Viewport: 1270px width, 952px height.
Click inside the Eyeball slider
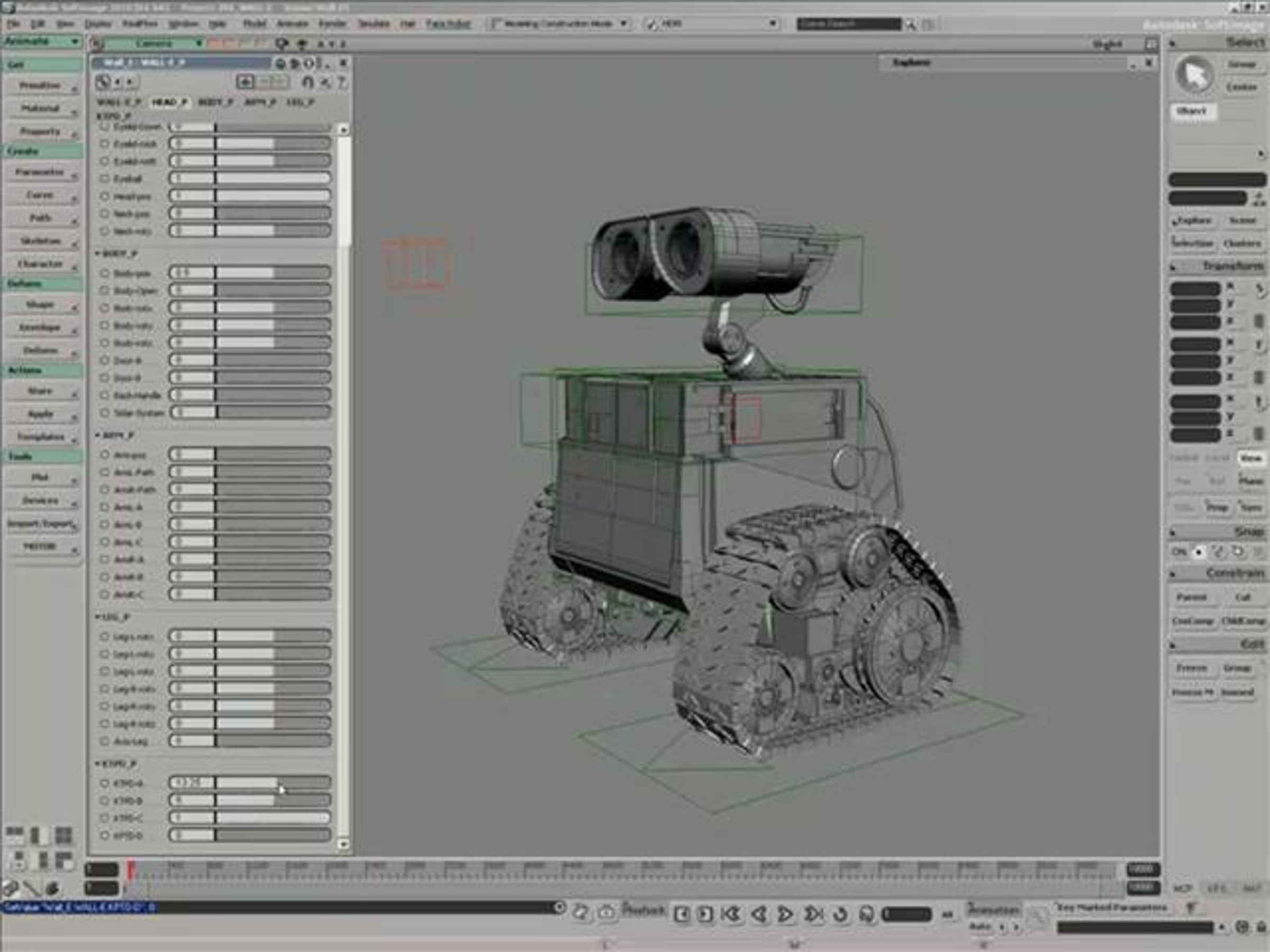(250, 178)
